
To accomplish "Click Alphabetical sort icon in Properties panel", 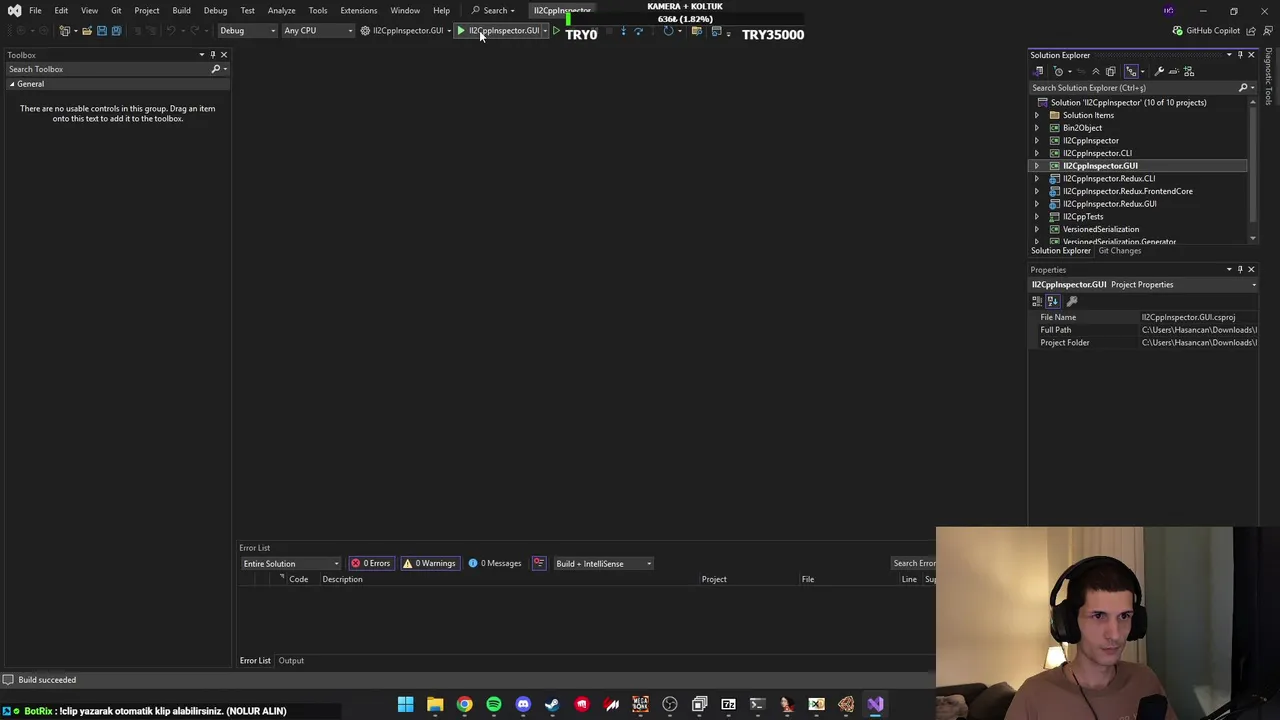I will (1053, 301).
